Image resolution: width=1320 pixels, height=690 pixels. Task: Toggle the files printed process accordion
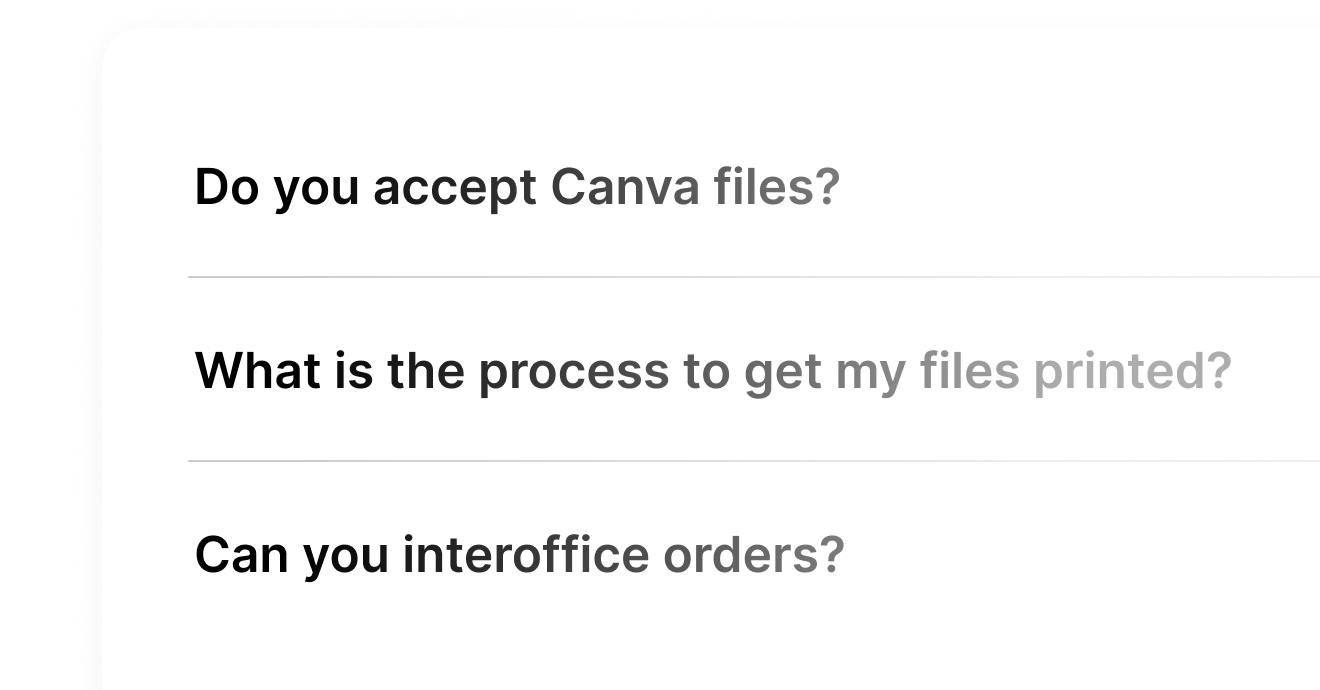pos(712,372)
